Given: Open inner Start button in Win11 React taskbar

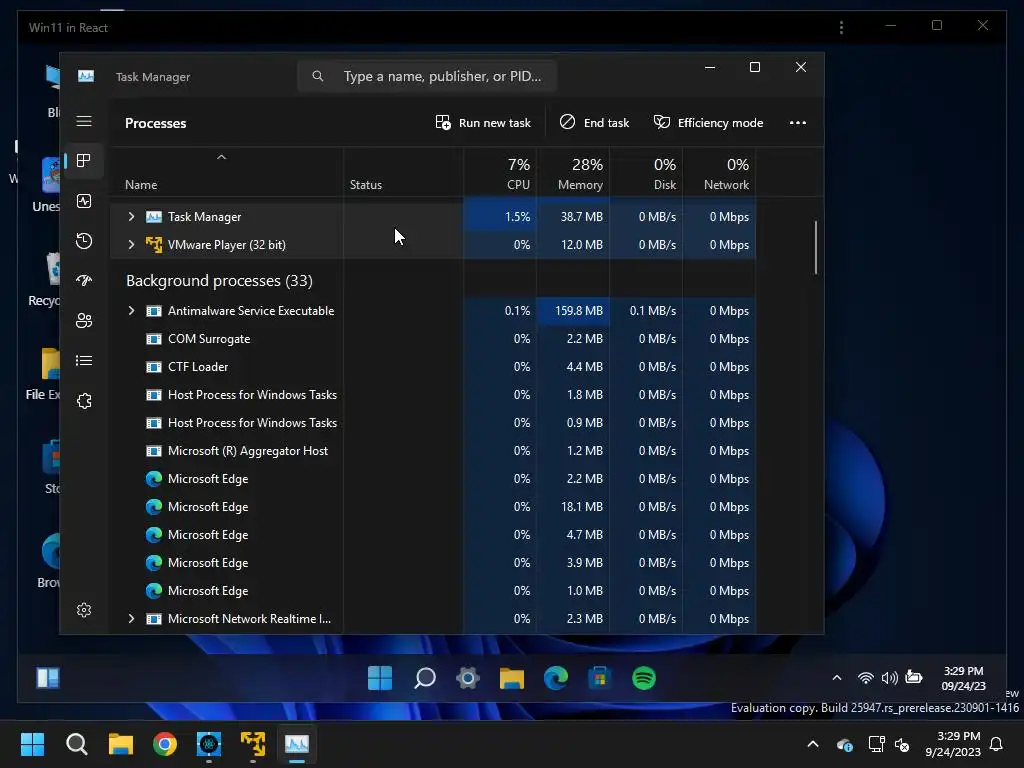Looking at the screenshot, I should 380,678.
